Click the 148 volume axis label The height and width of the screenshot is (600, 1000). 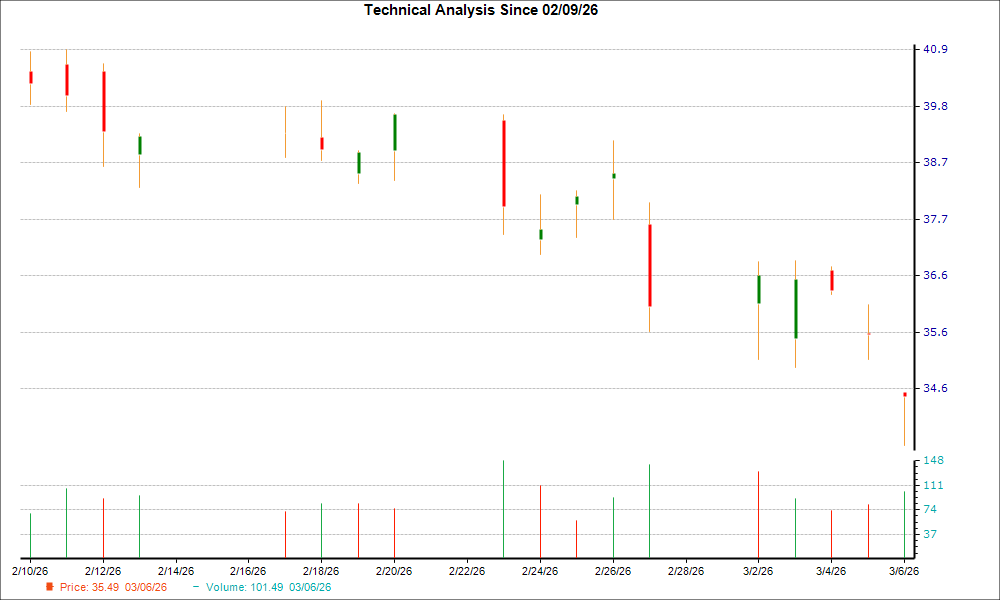pyautogui.click(x=932, y=461)
